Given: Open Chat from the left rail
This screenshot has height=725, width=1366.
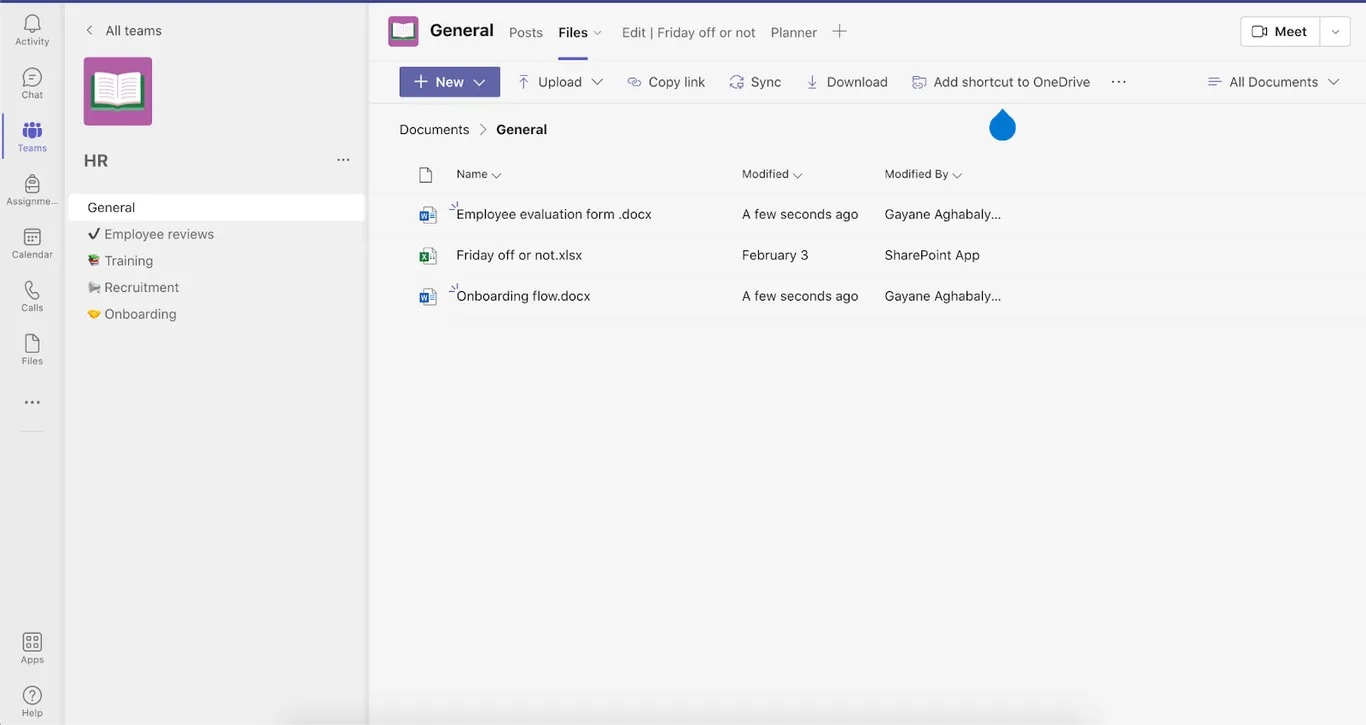Looking at the screenshot, I should pyautogui.click(x=32, y=83).
